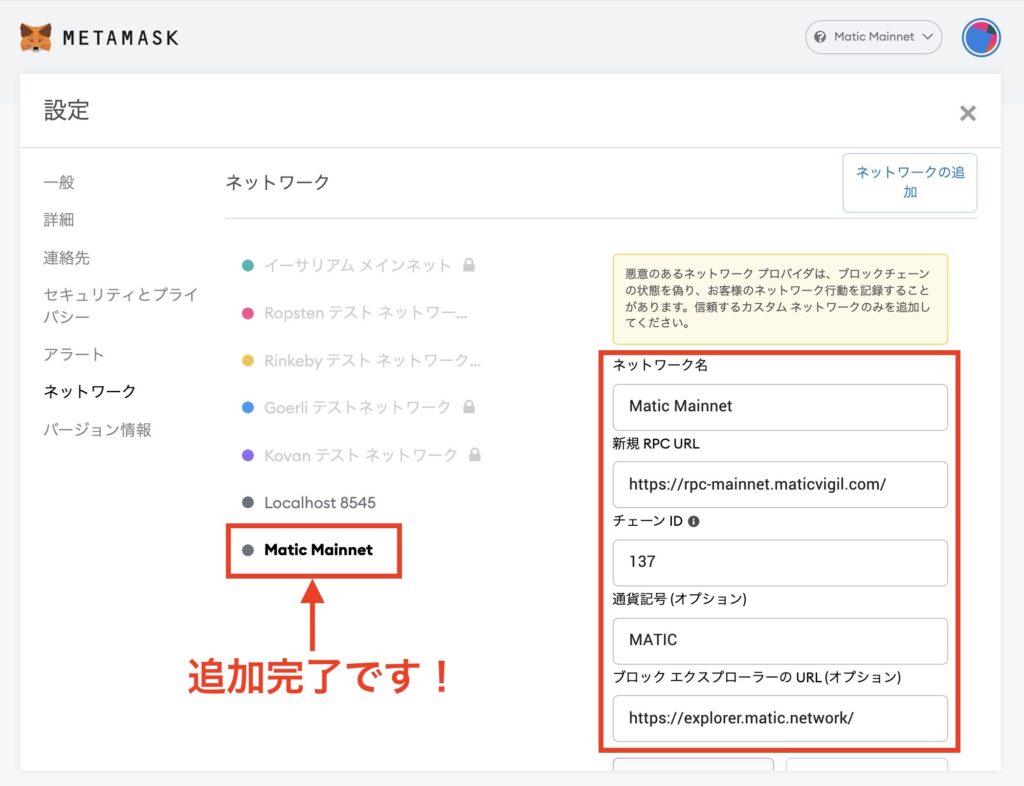Open the 連絡先 settings tab
The image size is (1024, 786).
pyautogui.click(x=67, y=257)
